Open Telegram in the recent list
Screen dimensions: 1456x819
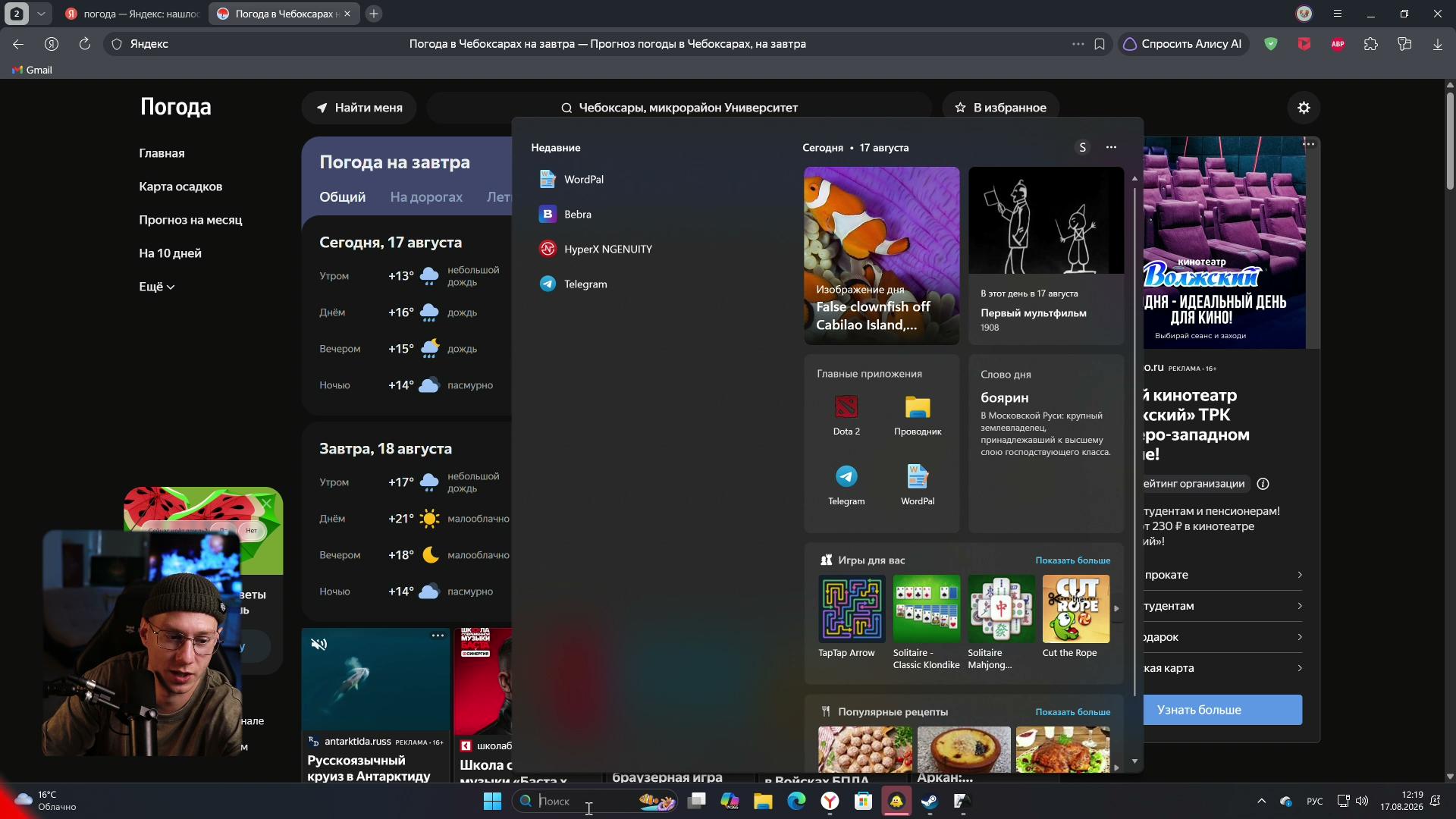(x=573, y=284)
